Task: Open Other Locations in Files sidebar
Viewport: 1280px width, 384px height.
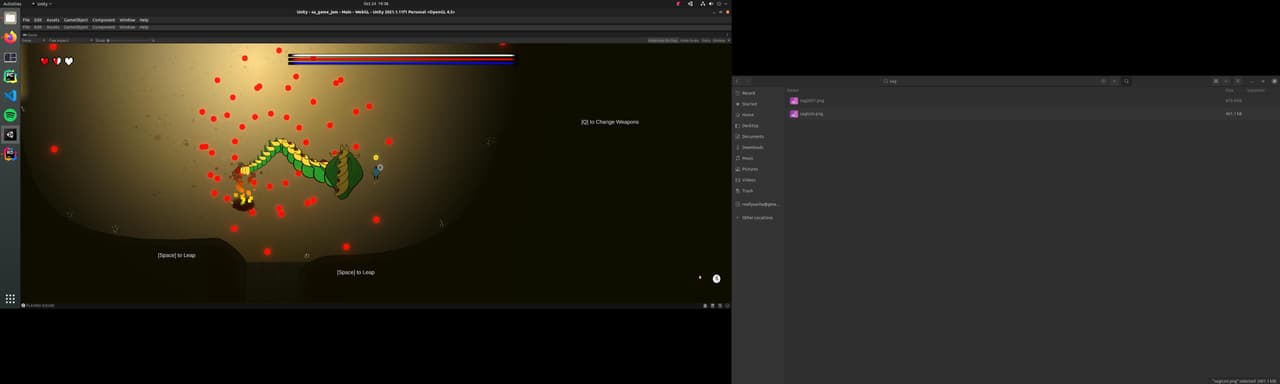Action: [756, 217]
